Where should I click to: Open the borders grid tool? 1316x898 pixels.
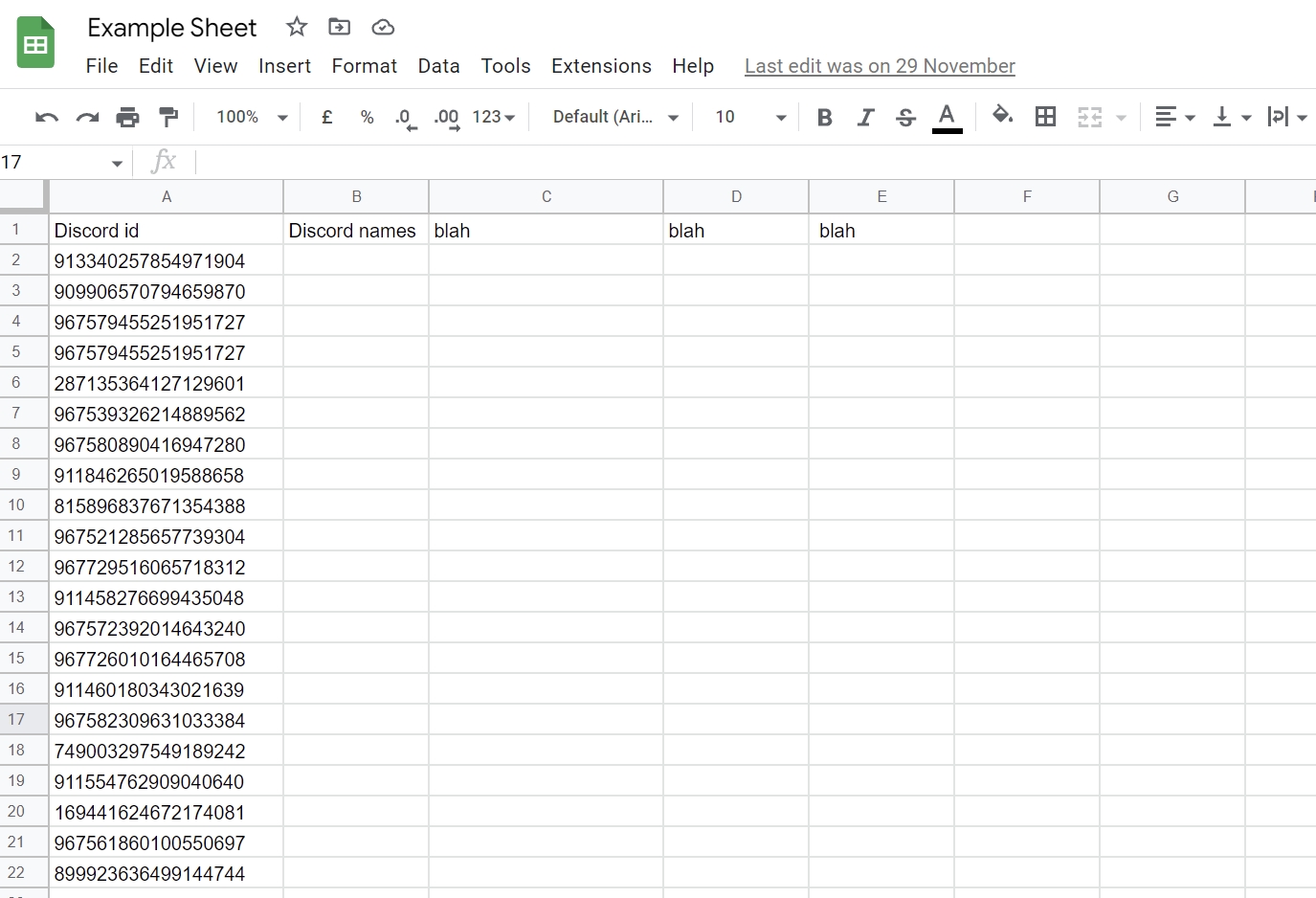point(1045,117)
